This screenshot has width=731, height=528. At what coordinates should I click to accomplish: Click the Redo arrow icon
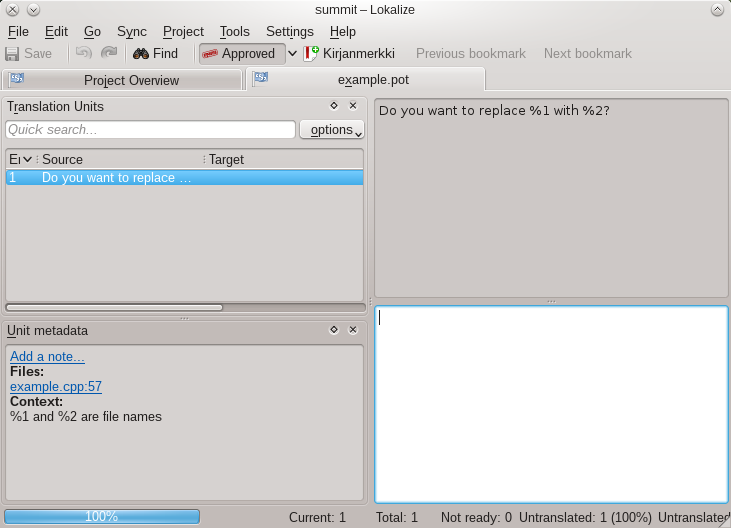point(108,54)
